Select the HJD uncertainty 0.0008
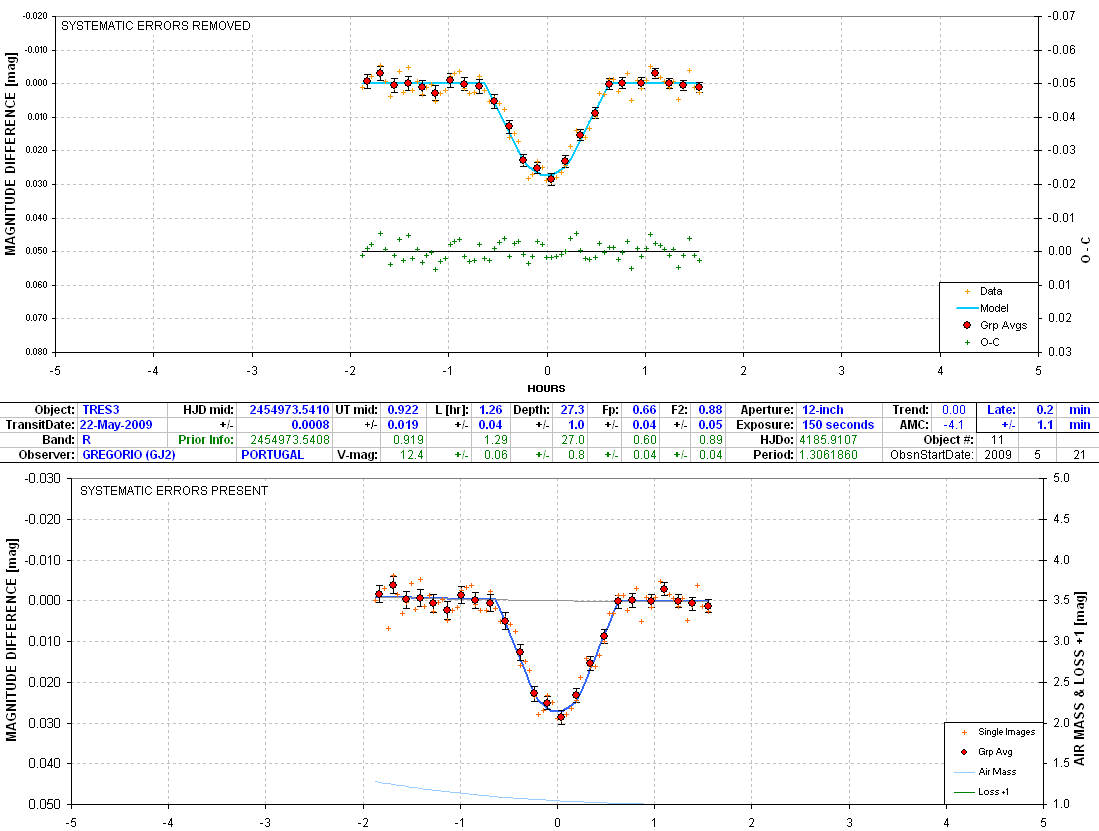Screen dimensions: 1099x831 [310, 425]
